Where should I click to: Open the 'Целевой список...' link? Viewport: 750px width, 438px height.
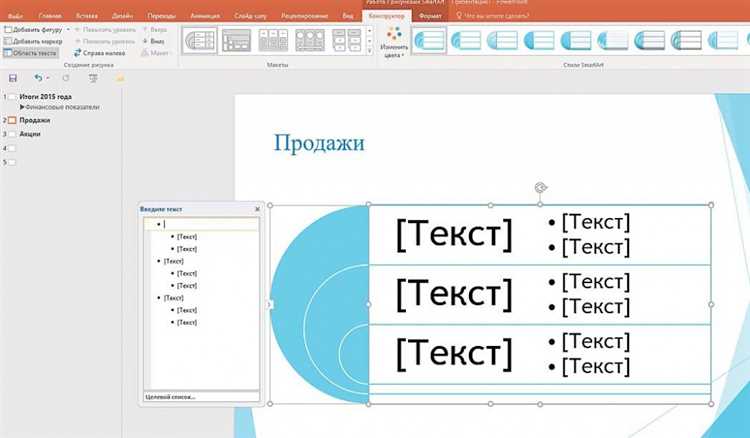pos(170,397)
